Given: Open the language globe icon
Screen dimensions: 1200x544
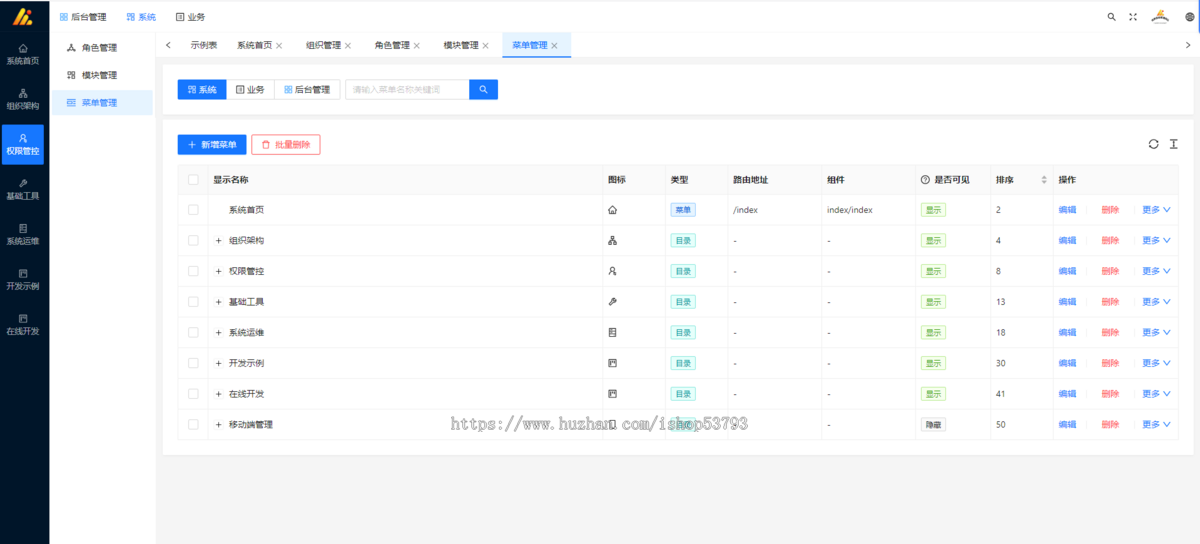Looking at the screenshot, I should 1189,16.
